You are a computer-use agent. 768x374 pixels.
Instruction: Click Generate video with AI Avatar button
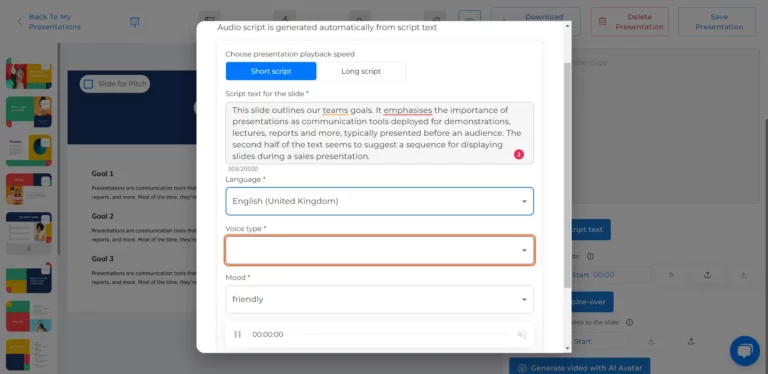point(580,367)
